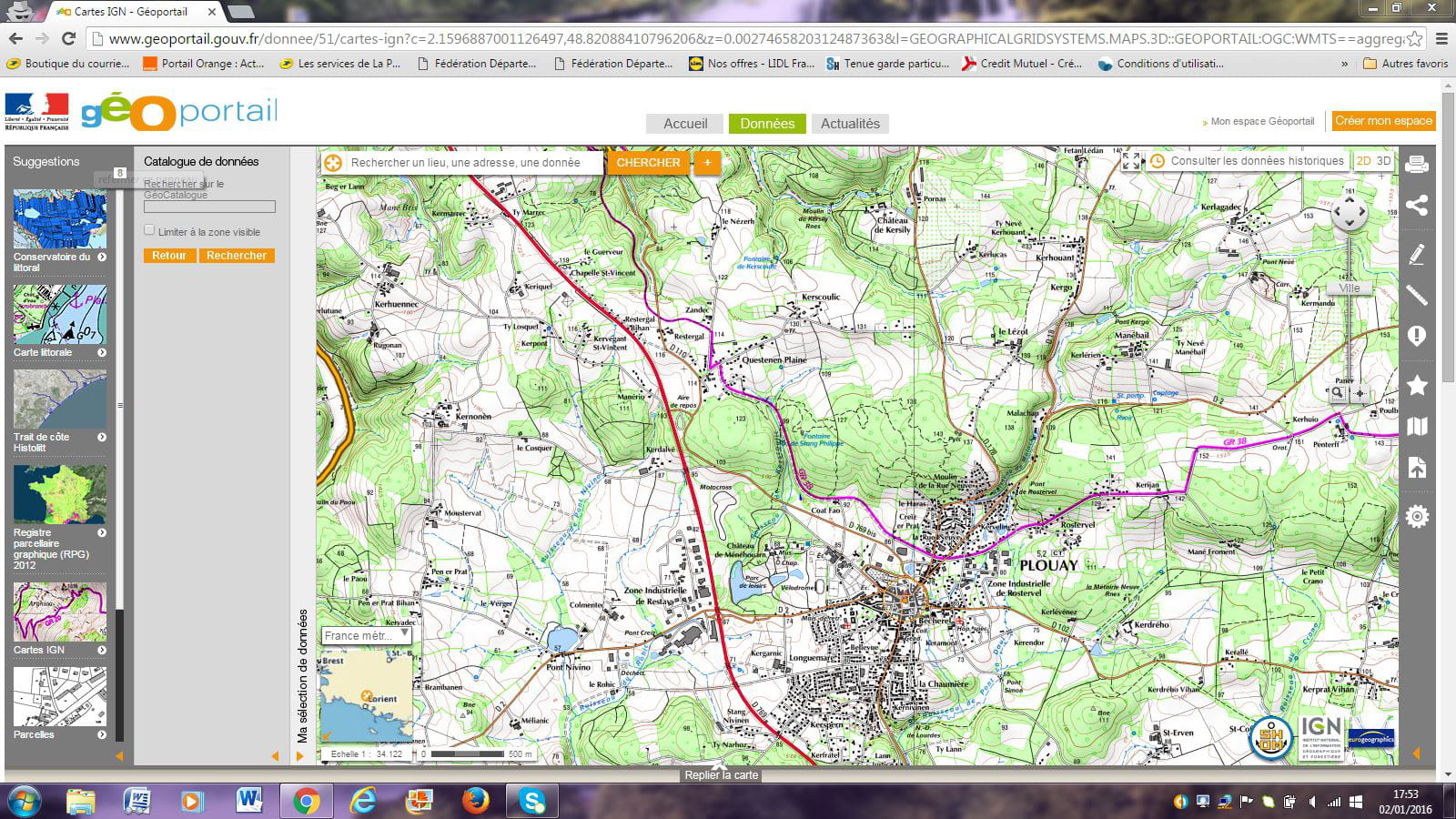Open Skype from the taskbar
Image resolution: width=1456 pixels, height=819 pixels.
pyautogui.click(x=532, y=801)
